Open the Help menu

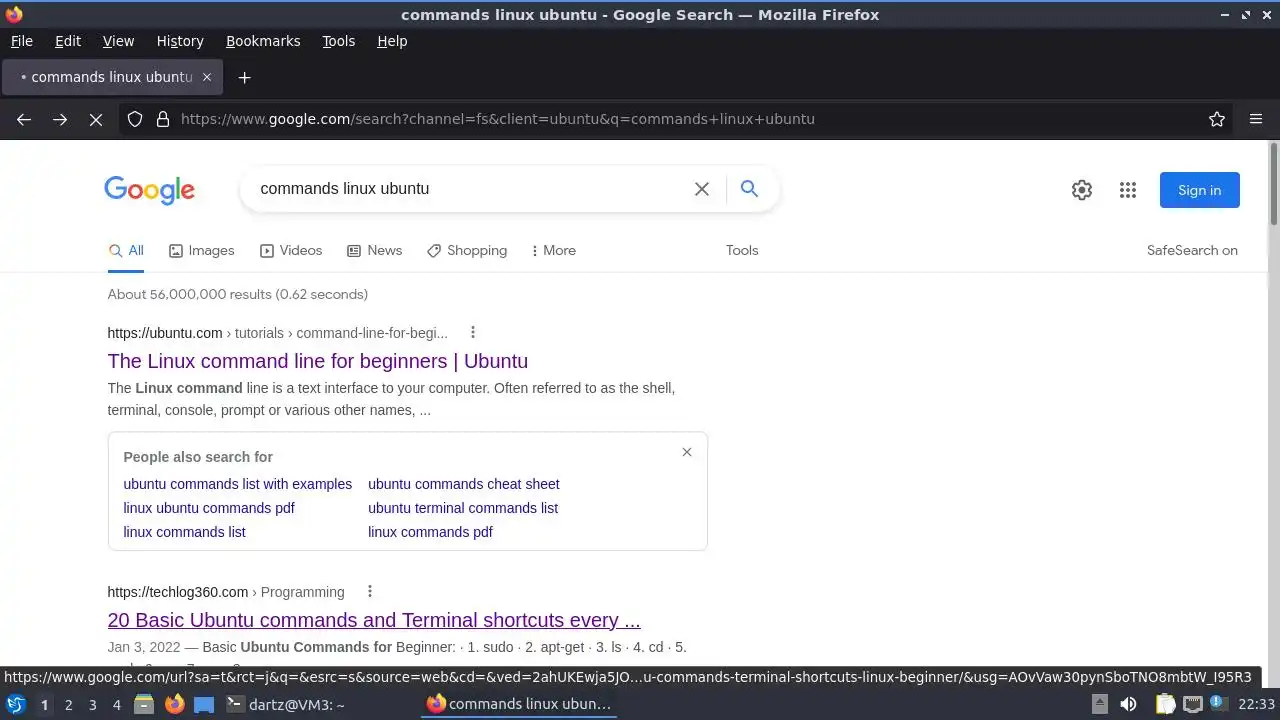coord(392,41)
